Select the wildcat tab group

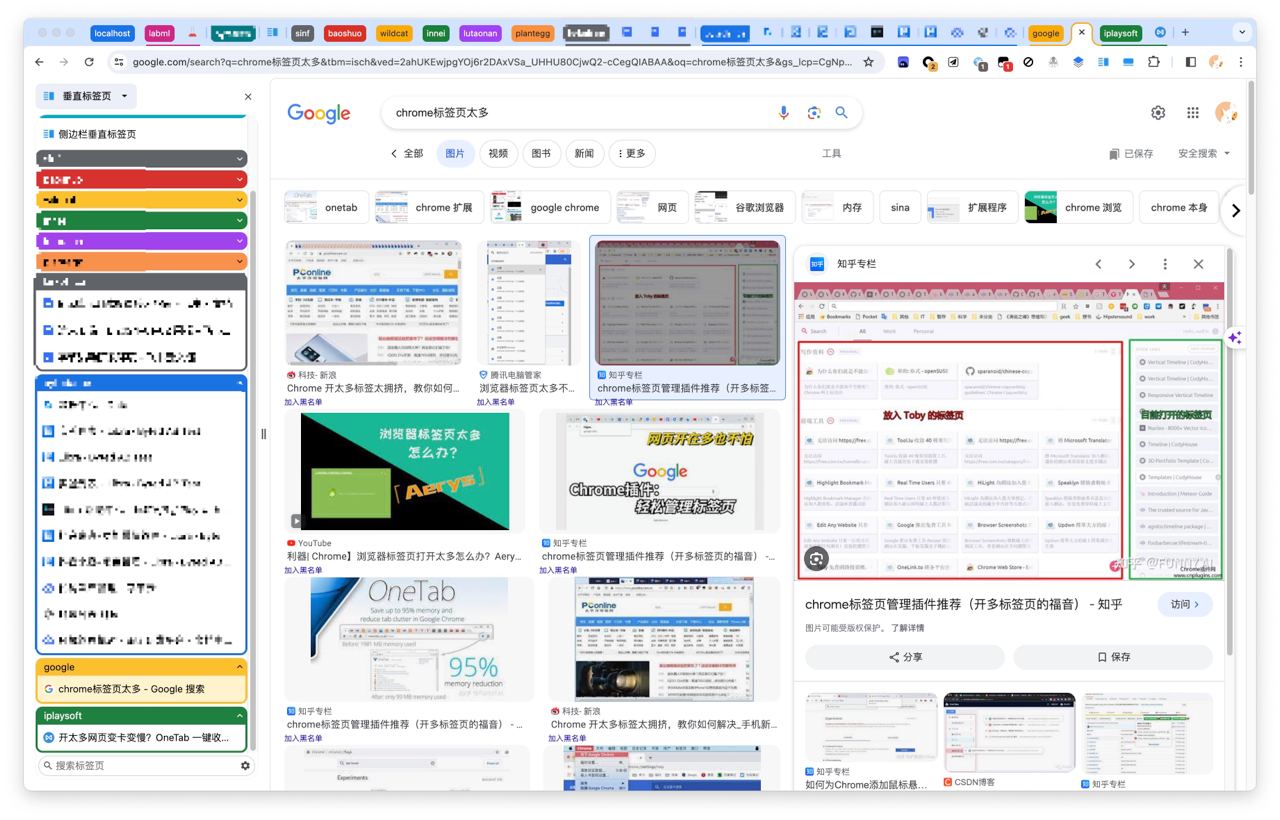[x=394, y=33]
